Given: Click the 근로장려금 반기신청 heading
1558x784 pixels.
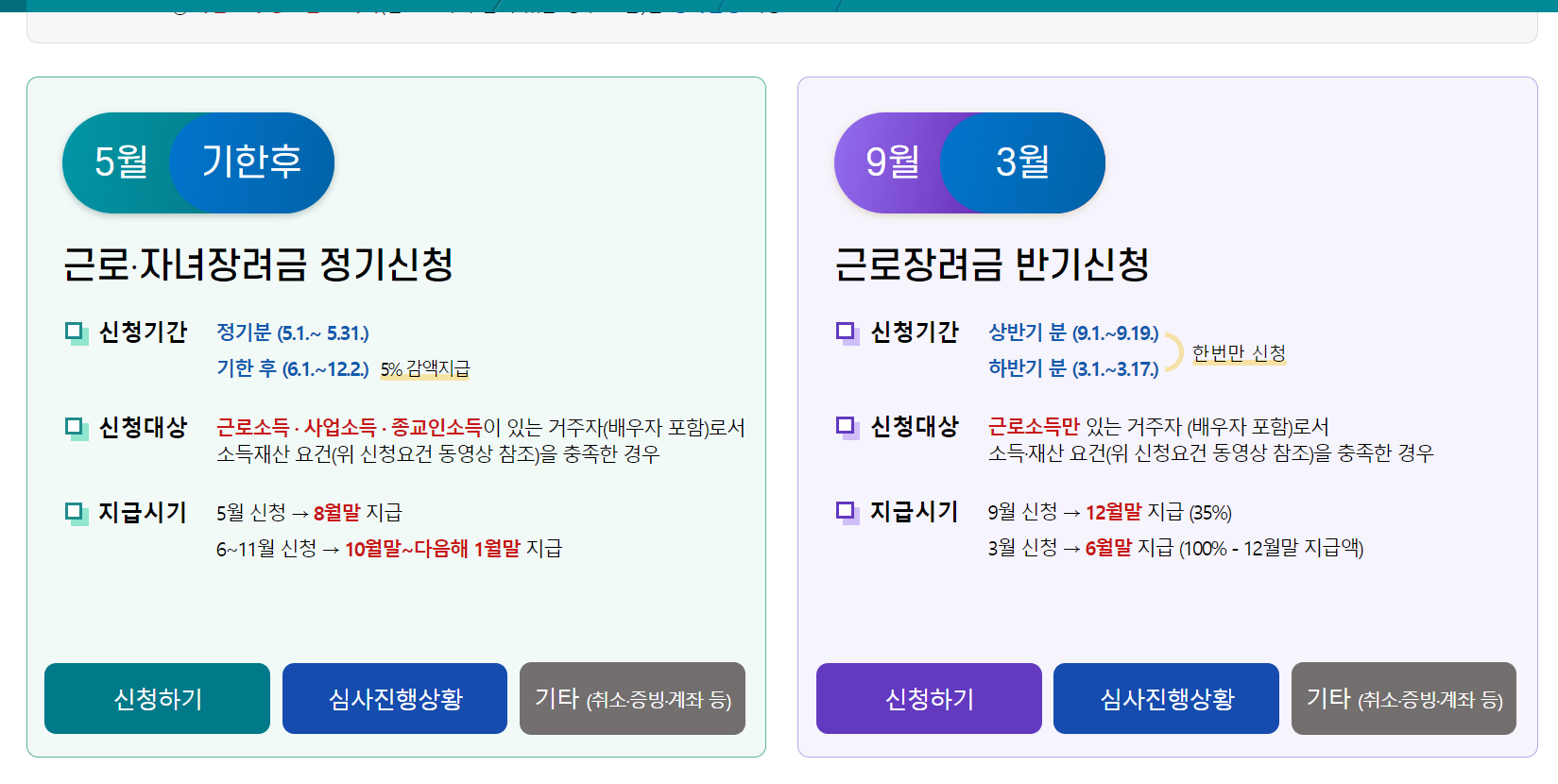Looking at the screenshot, I should [x=992, y=264].
